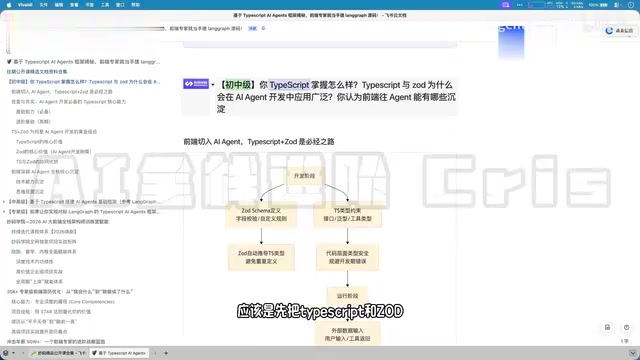Click the subheading 前端切入 AI Agent, Typescript+Zod 是必经之路

tap(259, 142)
